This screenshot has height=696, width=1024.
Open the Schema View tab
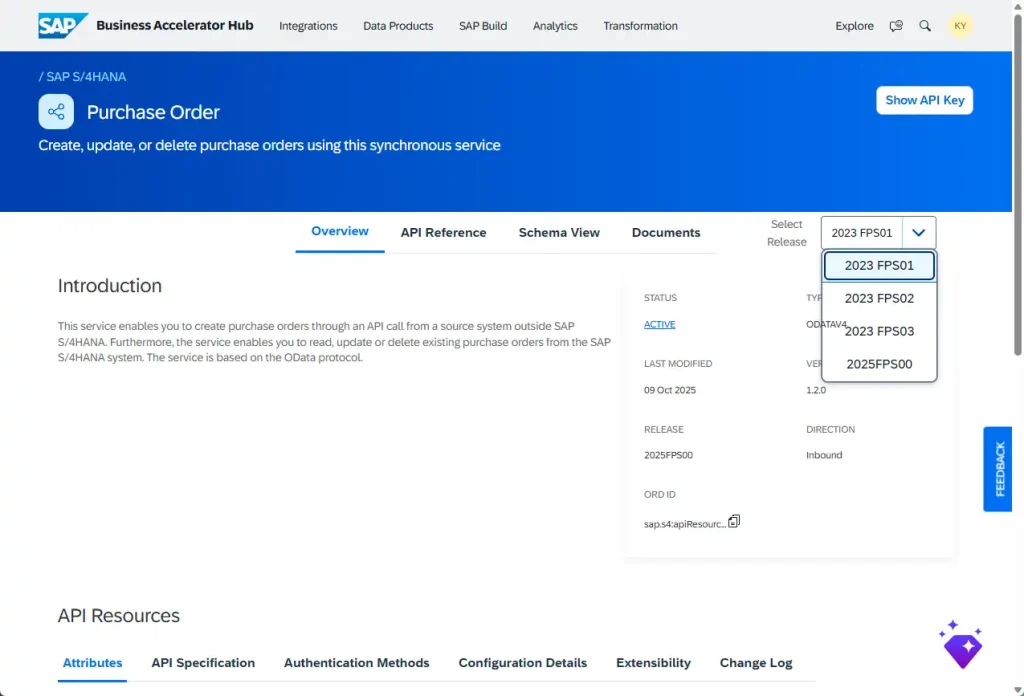559,233
